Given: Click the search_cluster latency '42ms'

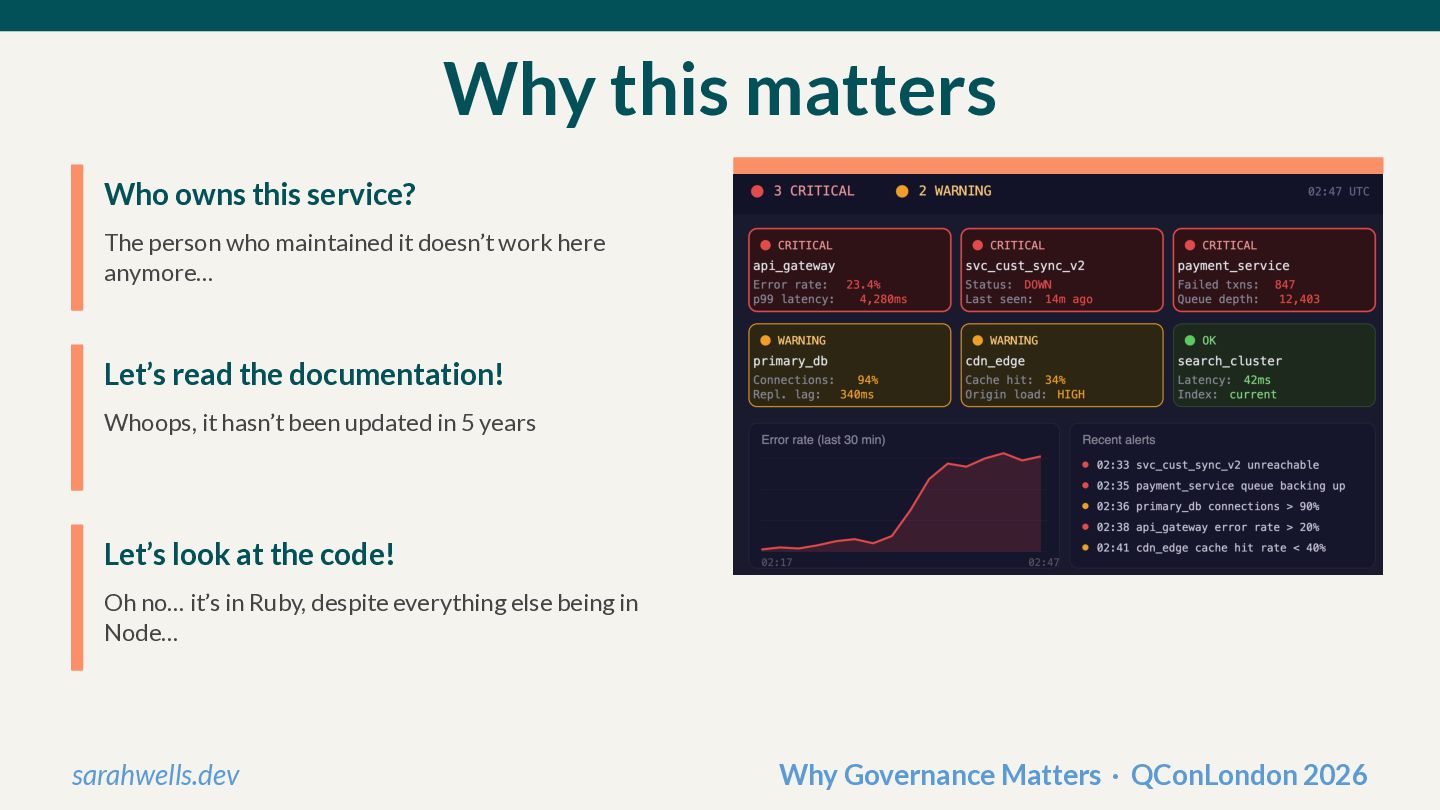Looking at the screenshot, I should pyautogui.click(x=1257, y=380).
